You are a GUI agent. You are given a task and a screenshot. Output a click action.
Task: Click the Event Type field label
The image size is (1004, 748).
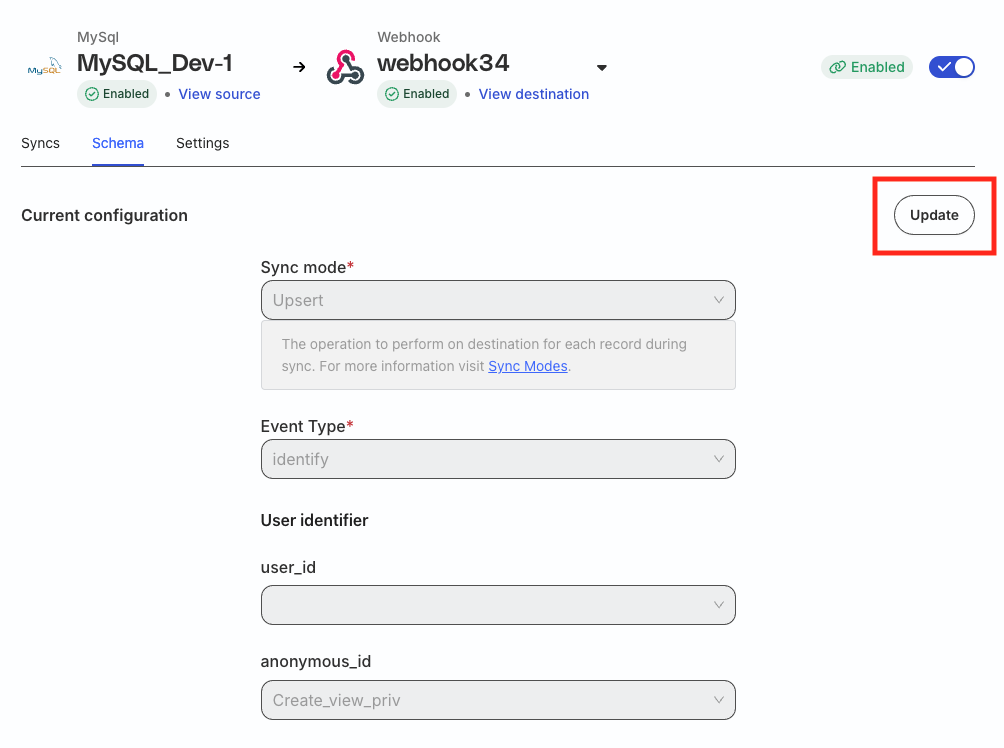coord(307,426)
